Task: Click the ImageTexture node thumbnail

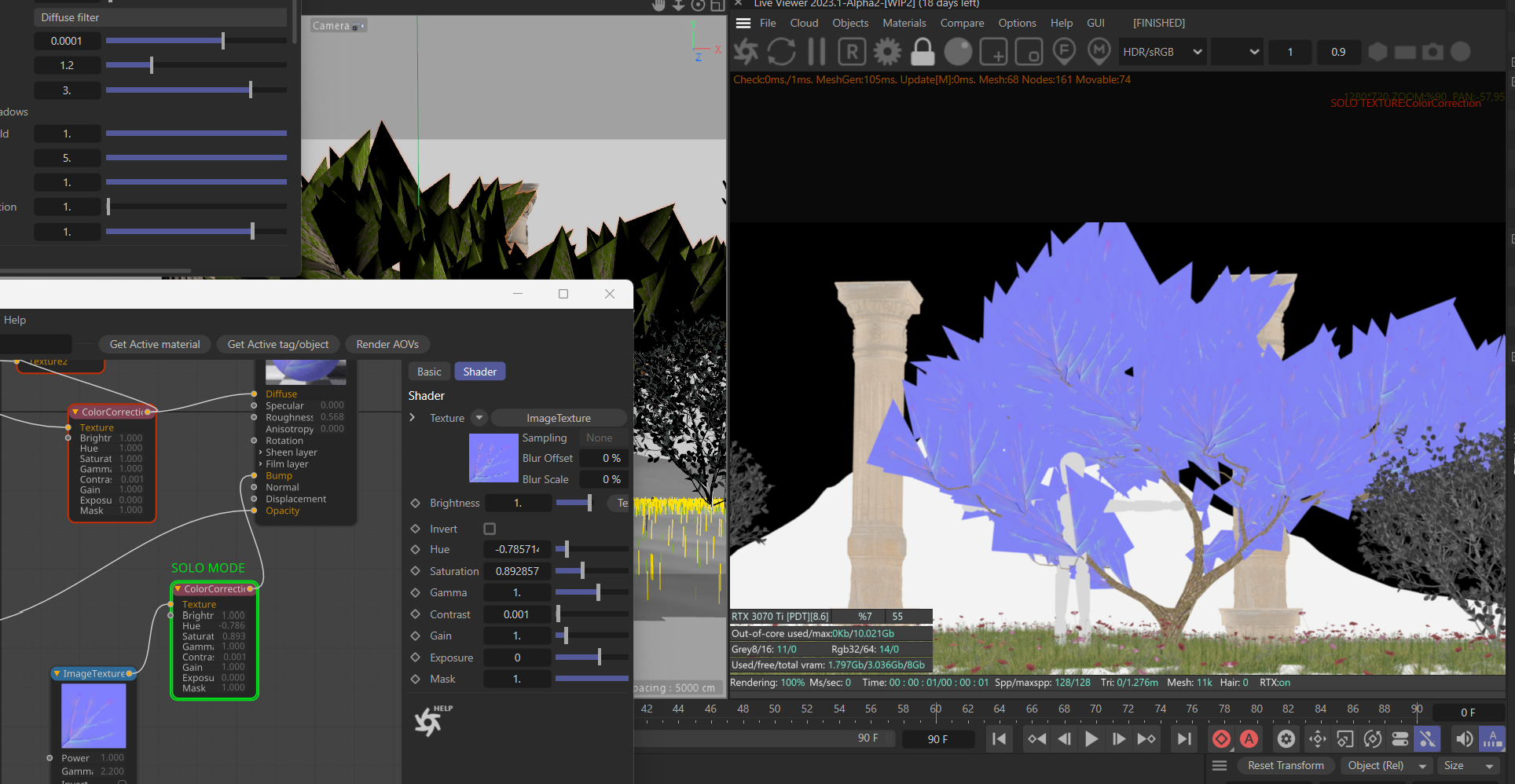Action: click(94, 716)
